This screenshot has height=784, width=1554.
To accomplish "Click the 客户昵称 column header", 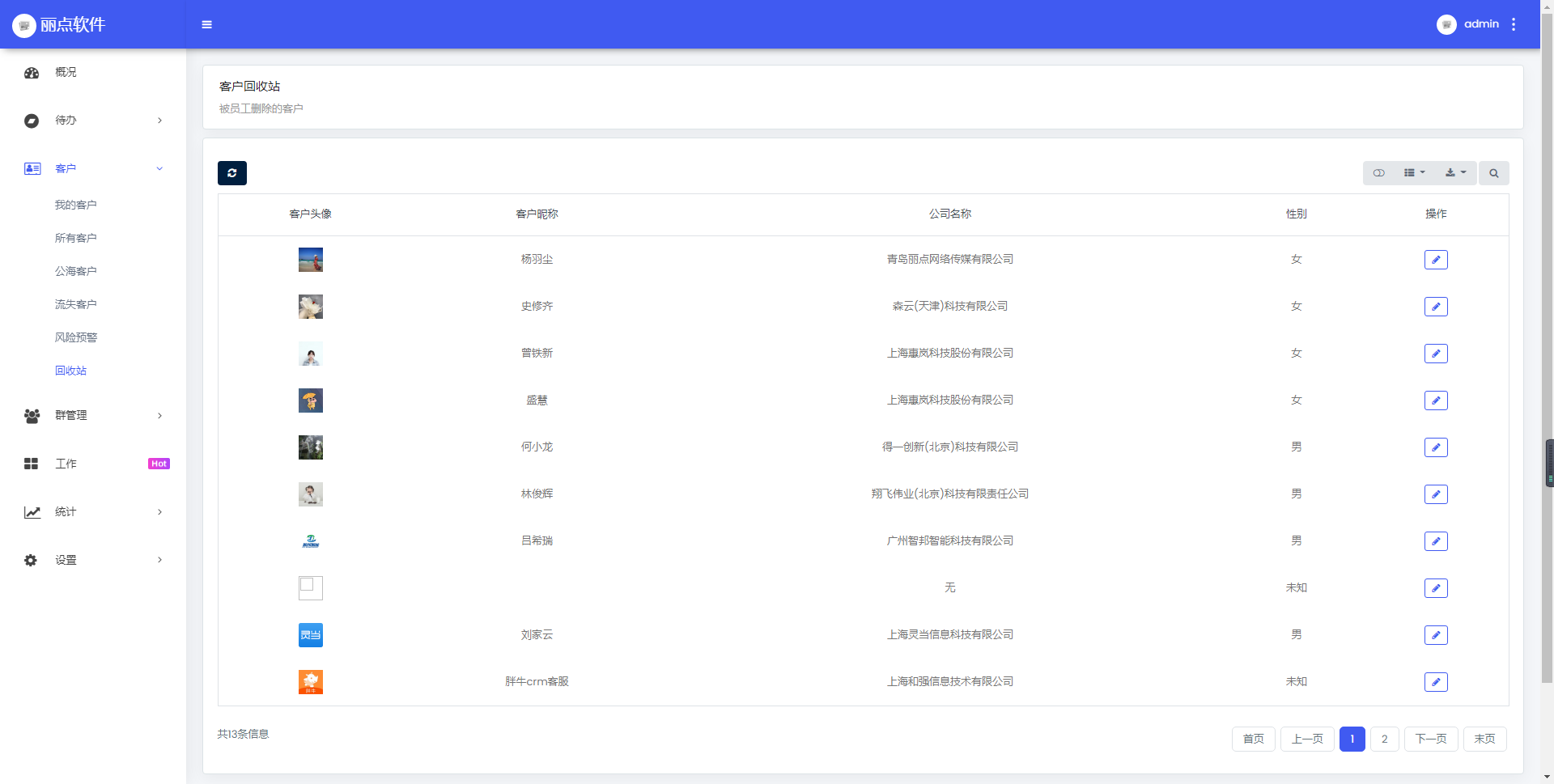I will coord(537,214).
